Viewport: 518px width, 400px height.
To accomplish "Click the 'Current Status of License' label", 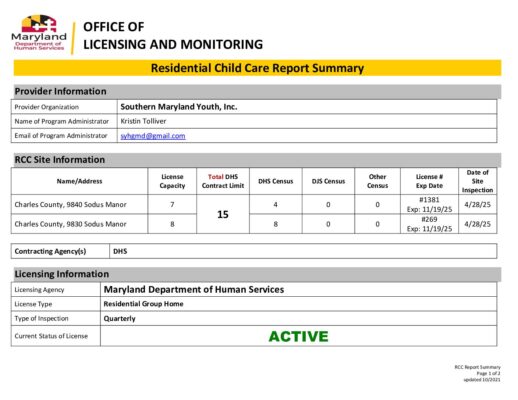I will coord(51,336).
